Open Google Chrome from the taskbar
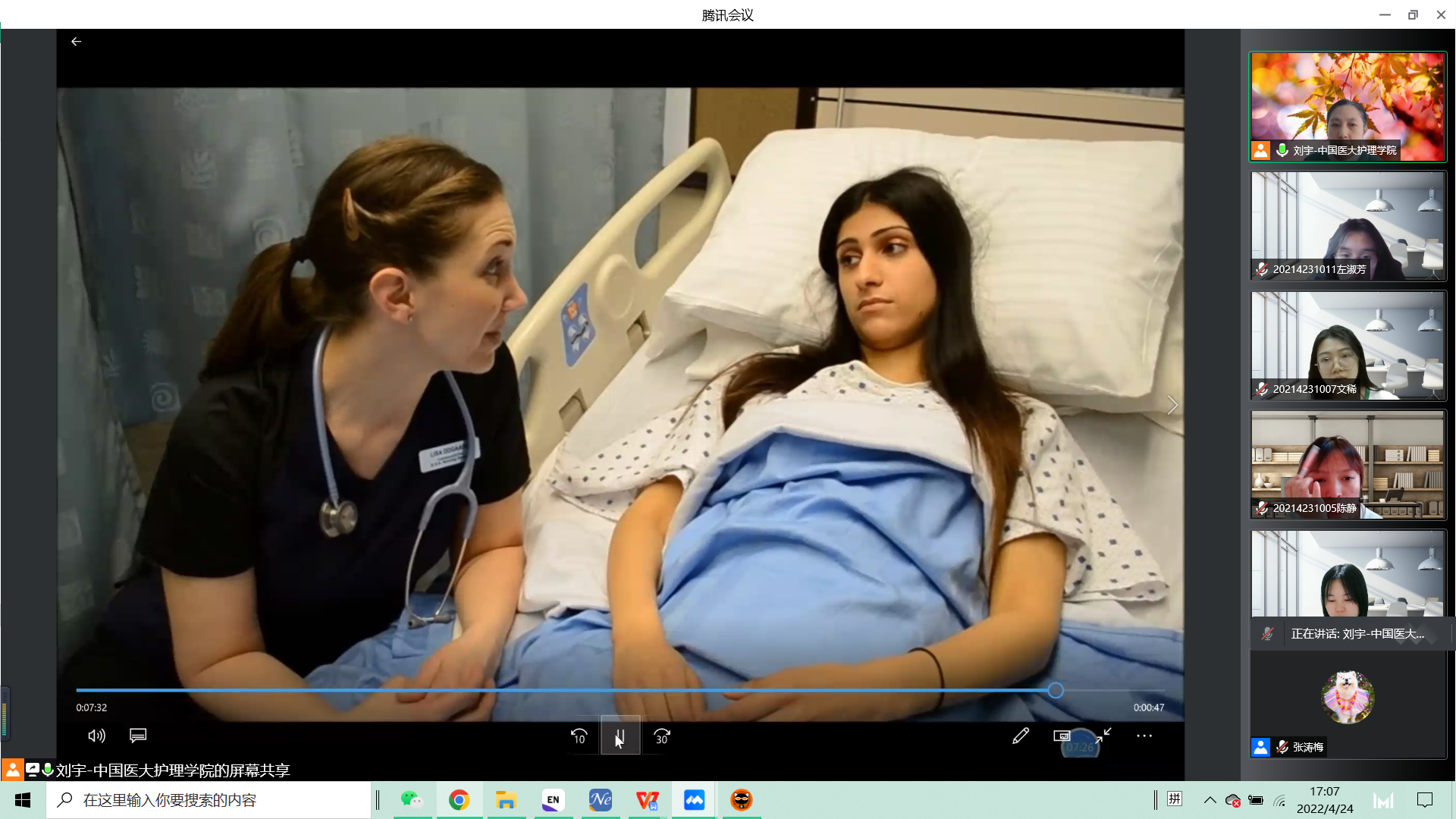 click(x=459, y=800)
